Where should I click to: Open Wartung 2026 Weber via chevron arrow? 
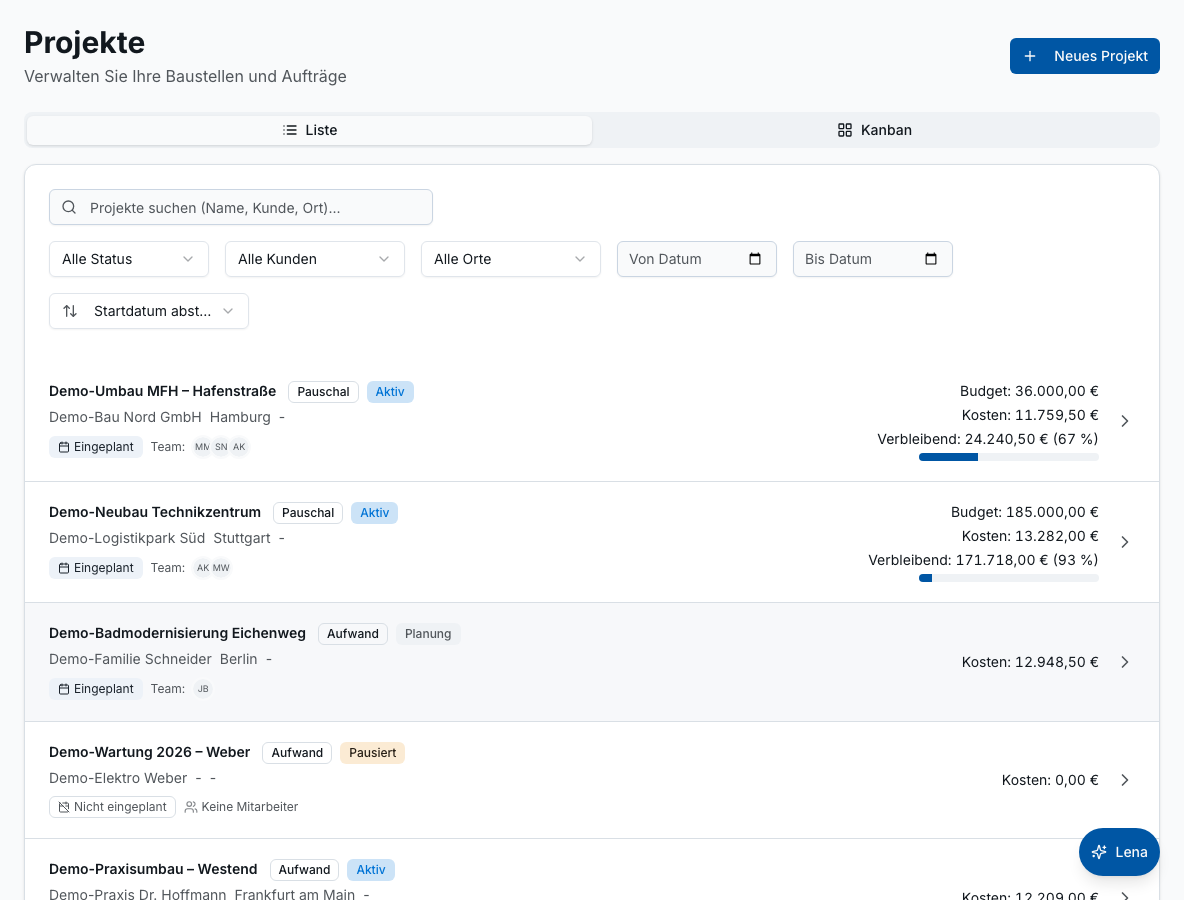[x=1124, y=780]
